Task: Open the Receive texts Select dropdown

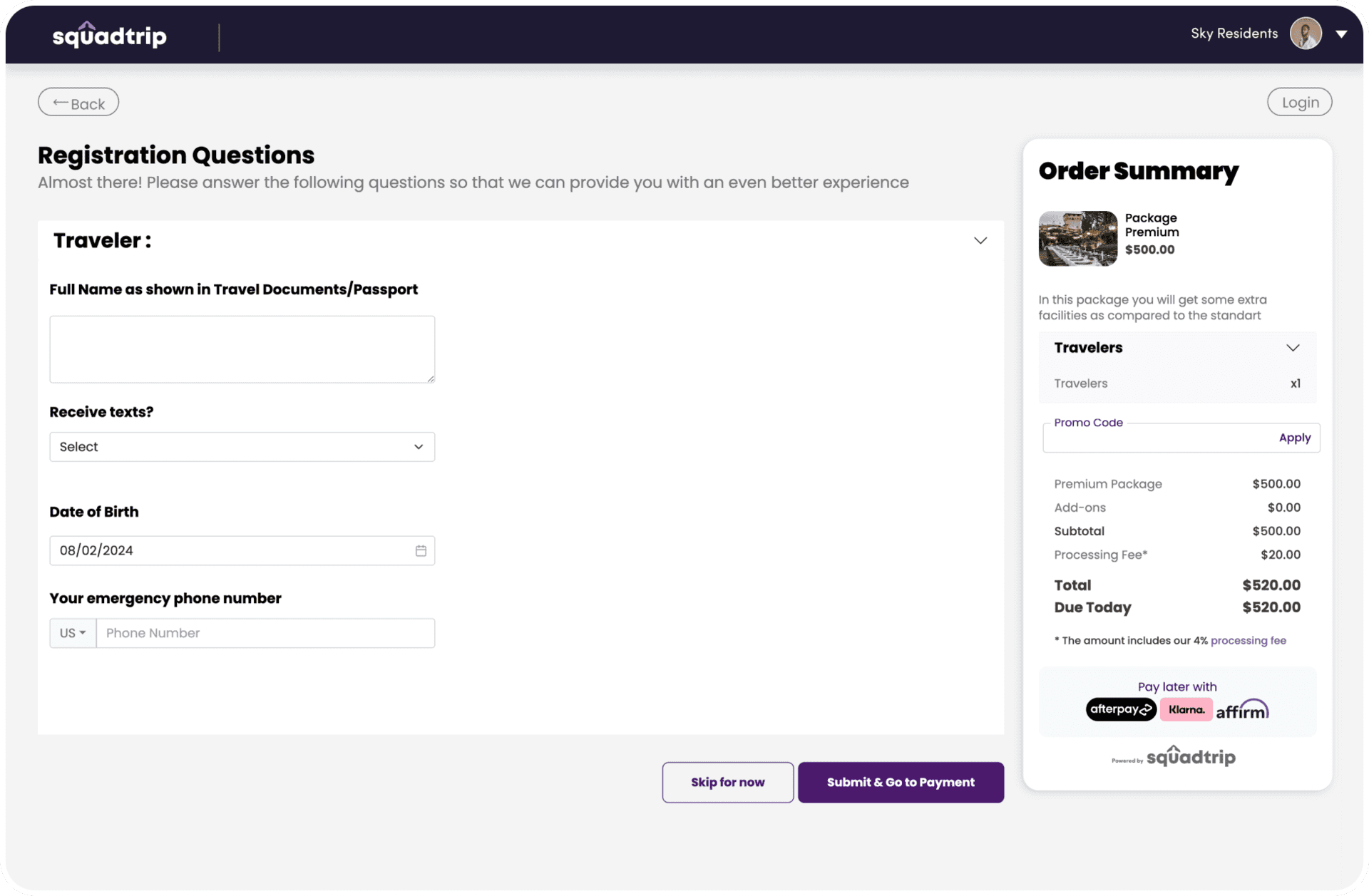Action: pyautogui.click(x=242, y=446)
